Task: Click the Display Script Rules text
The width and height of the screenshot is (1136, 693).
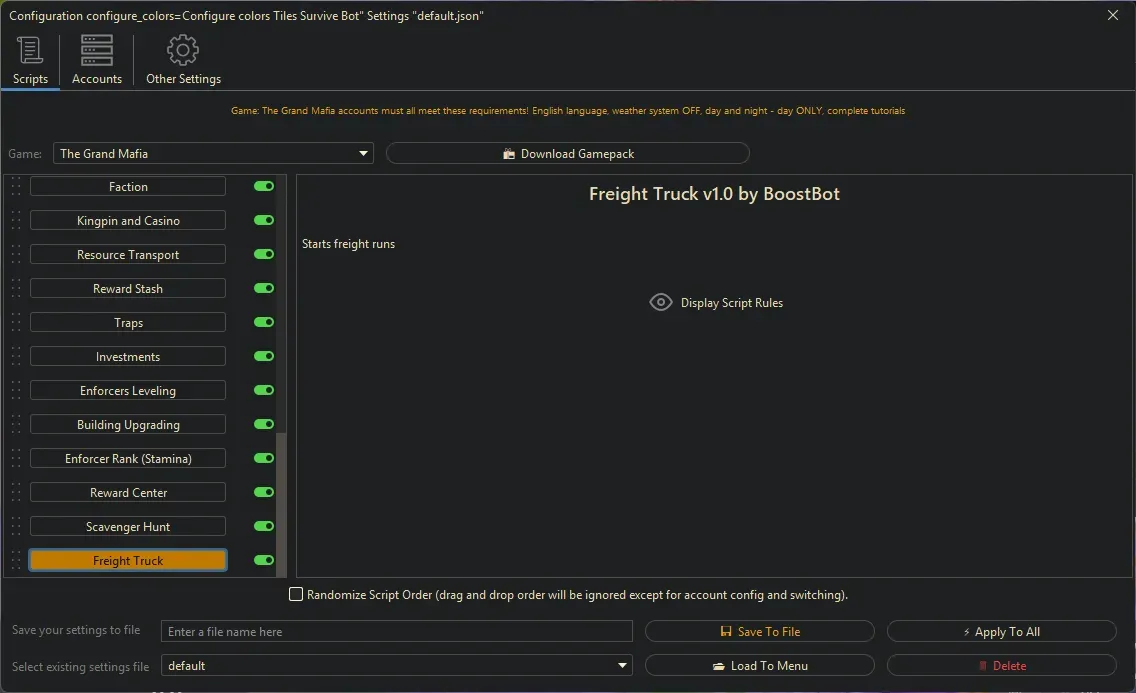Action: 732,303
